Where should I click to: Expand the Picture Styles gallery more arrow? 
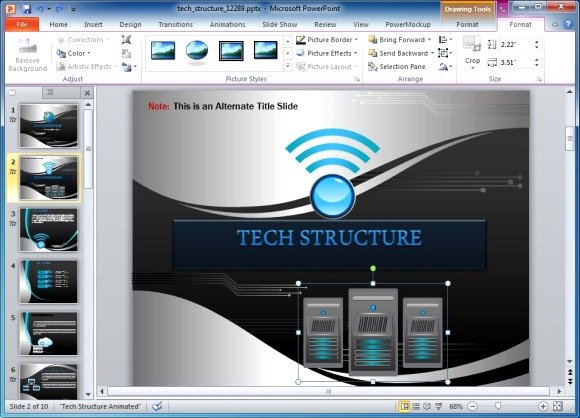(288, 67)
